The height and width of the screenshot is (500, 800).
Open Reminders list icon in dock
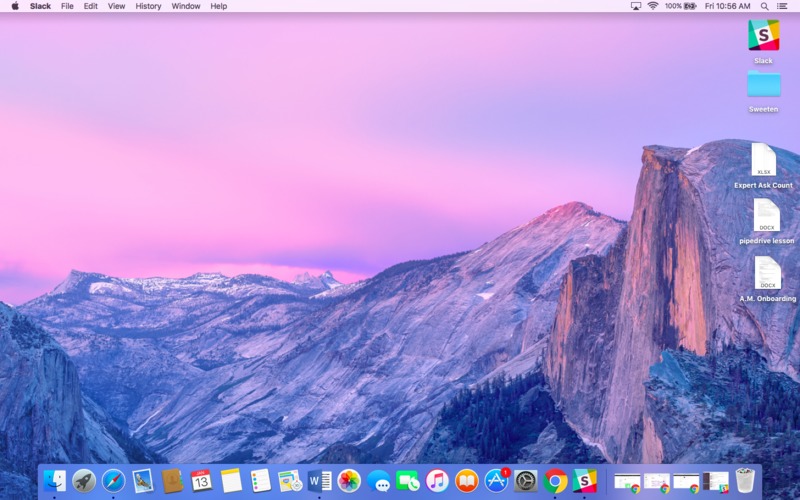point(260,481)
